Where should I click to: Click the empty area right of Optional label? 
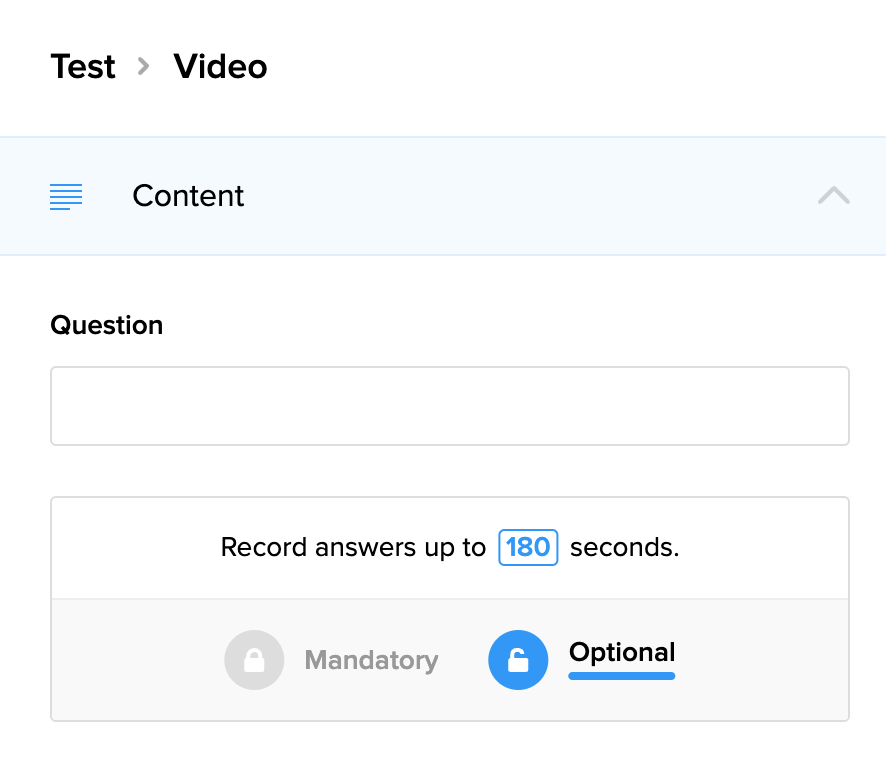(760, 660)
